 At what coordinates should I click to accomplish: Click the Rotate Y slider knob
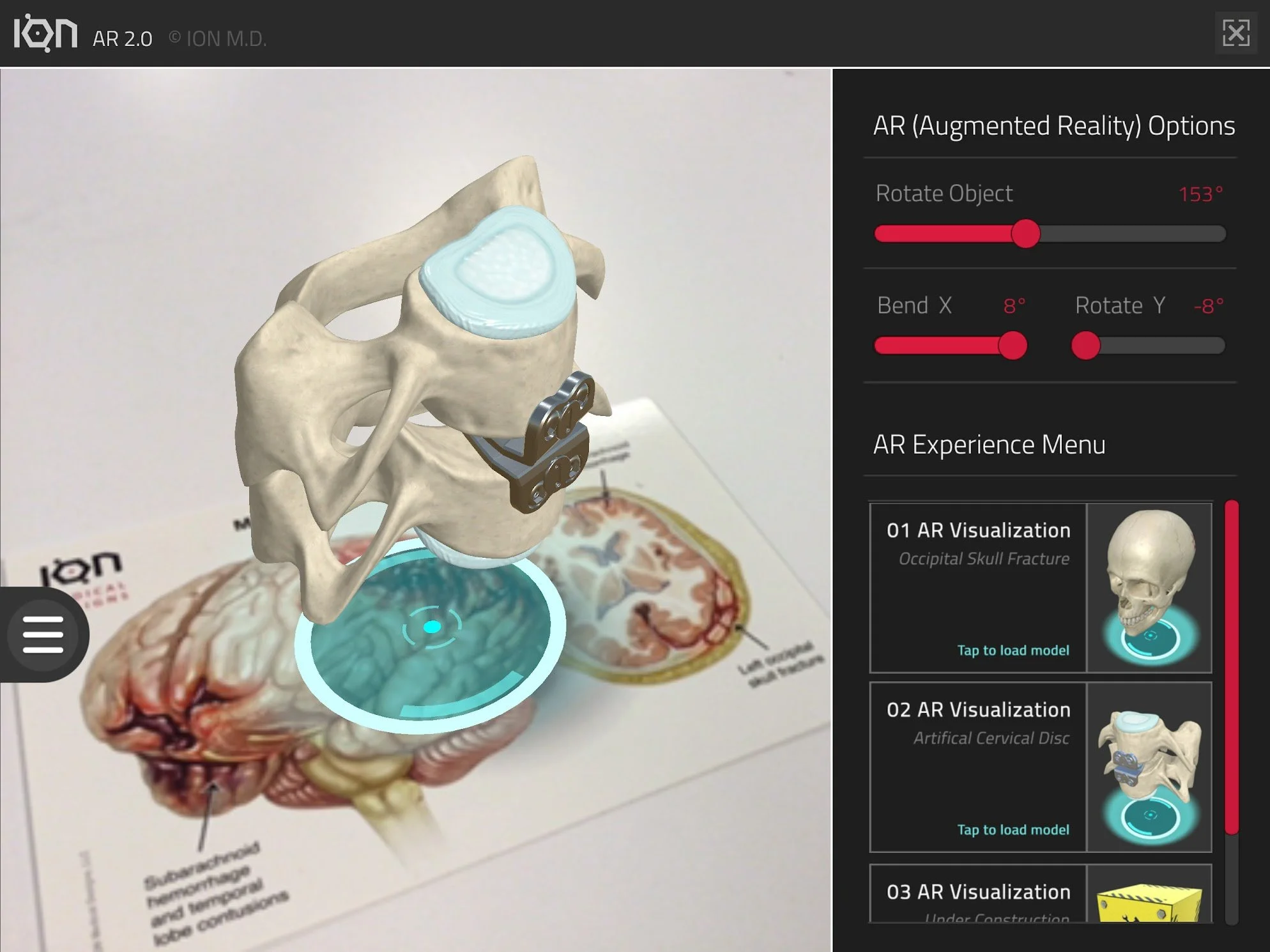click(1085, 346)
